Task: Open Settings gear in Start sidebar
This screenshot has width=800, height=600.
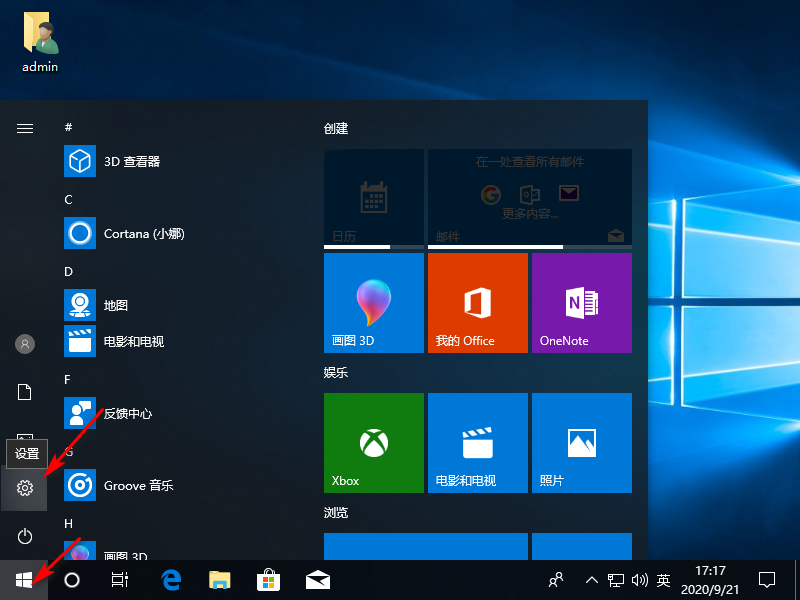Action: point(25,488)
